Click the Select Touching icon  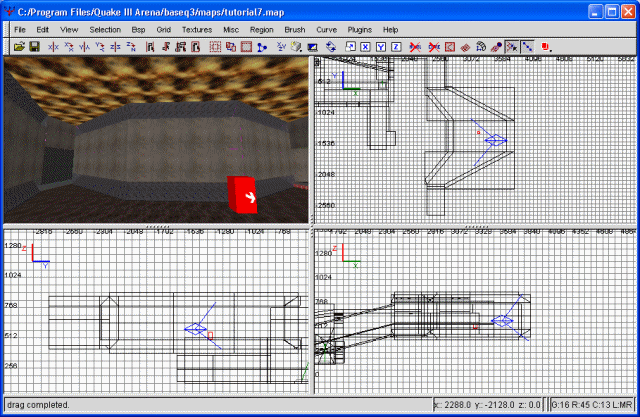166,47
